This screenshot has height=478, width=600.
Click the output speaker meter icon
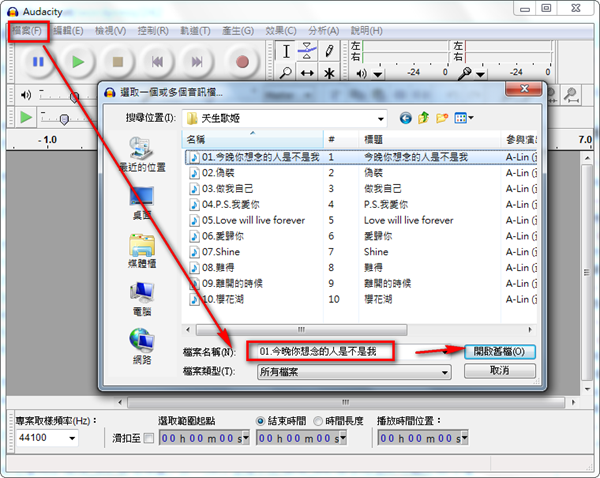(361, 73)
